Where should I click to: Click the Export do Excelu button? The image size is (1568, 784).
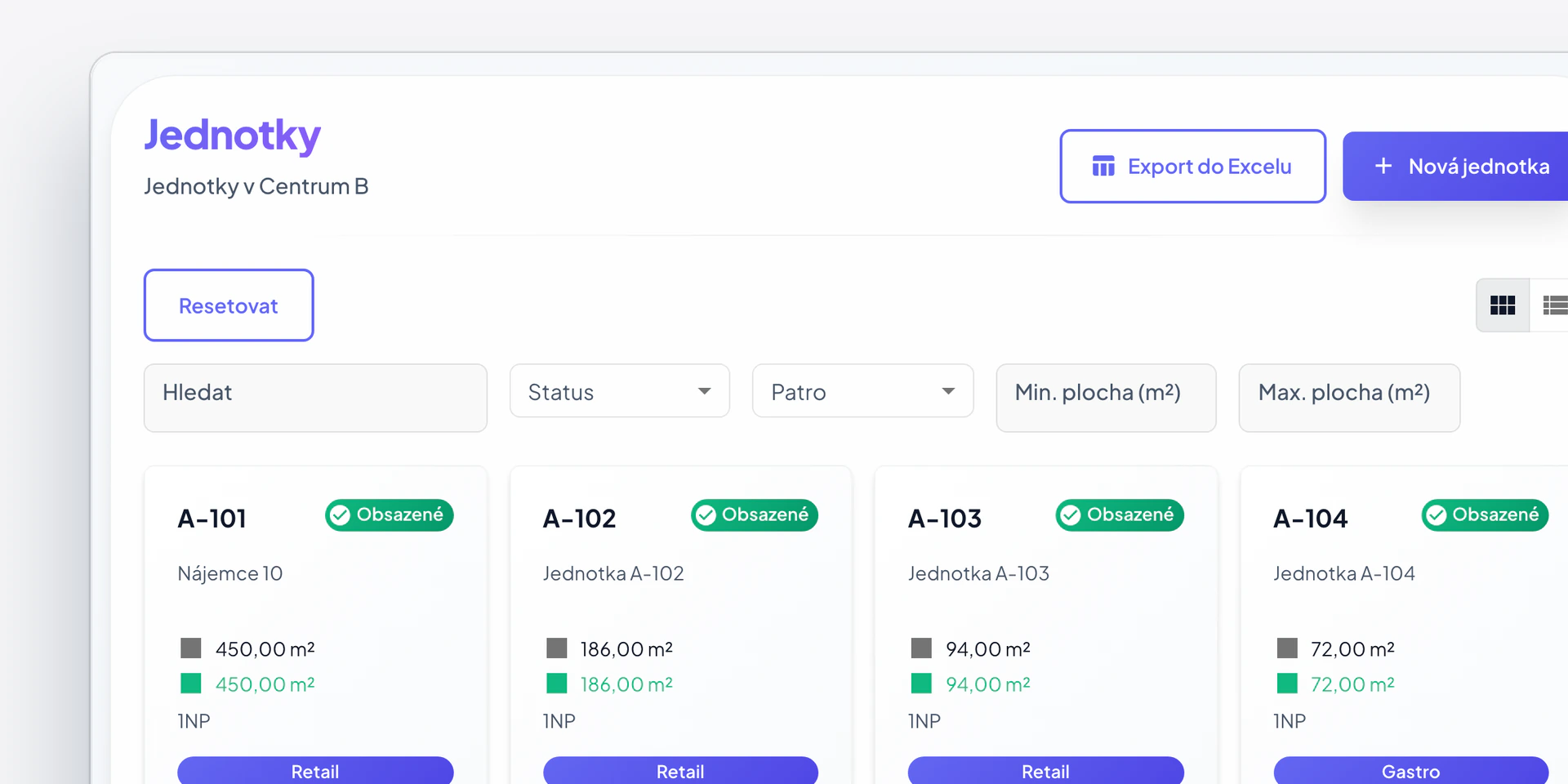1192,166
